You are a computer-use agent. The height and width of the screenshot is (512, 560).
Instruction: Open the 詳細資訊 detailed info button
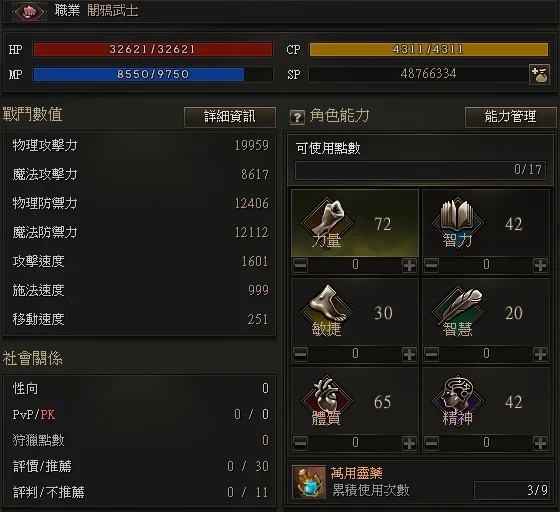(x=230, y=117)
